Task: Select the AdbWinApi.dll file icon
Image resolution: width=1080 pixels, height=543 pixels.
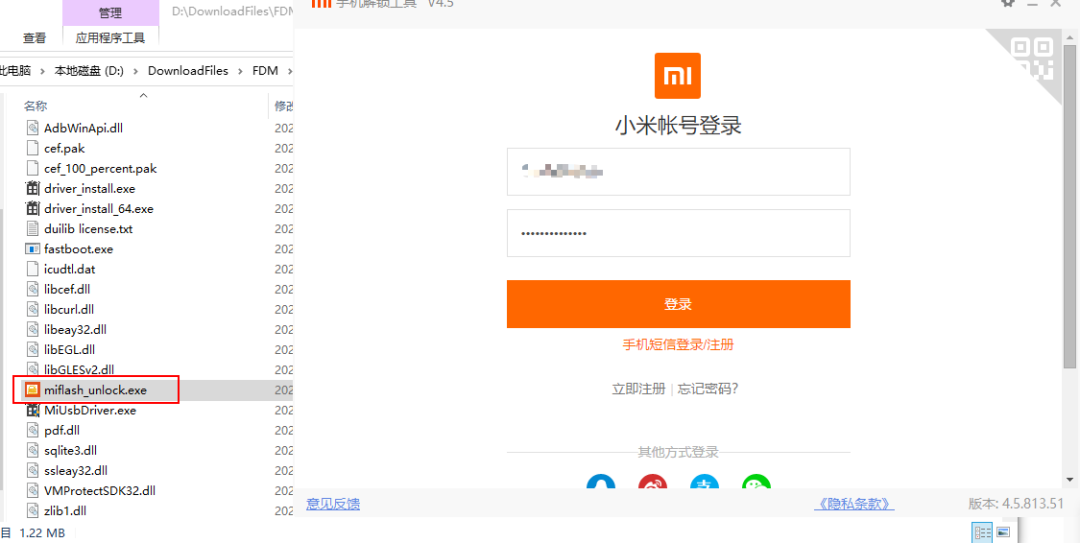Action: (x=32, y=127)
